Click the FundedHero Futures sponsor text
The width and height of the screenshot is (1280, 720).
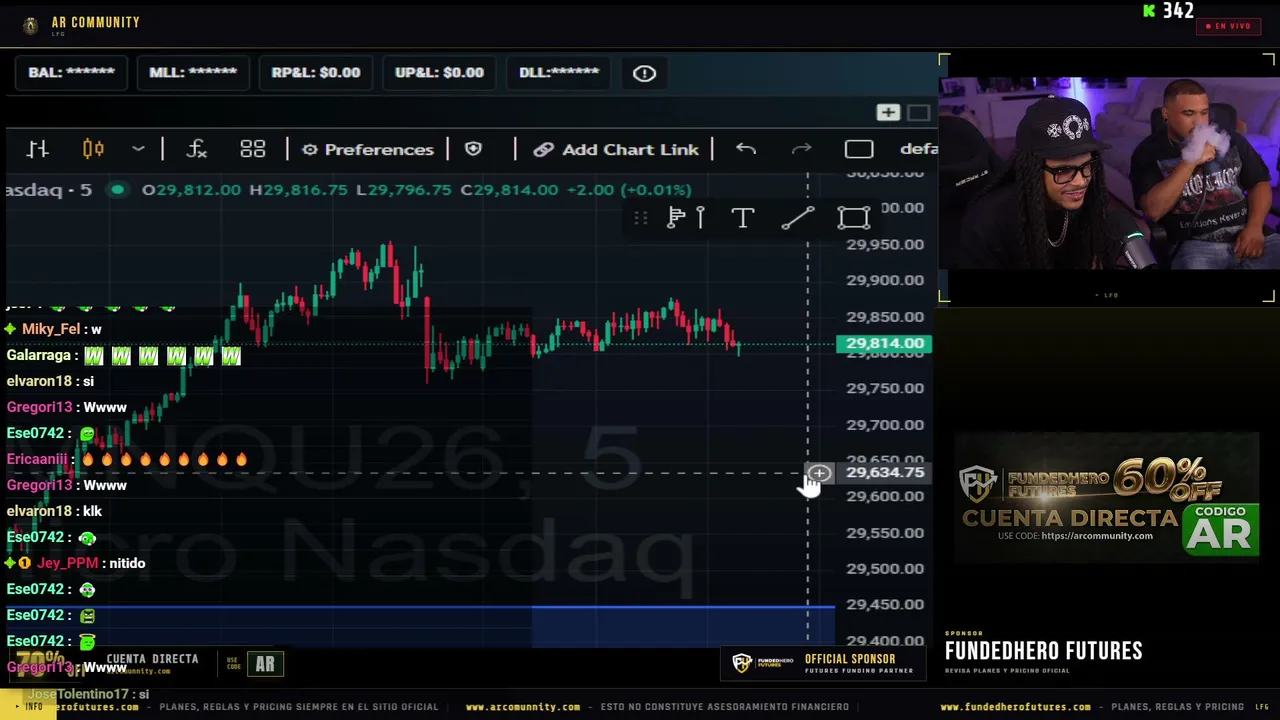point(1043,651)
